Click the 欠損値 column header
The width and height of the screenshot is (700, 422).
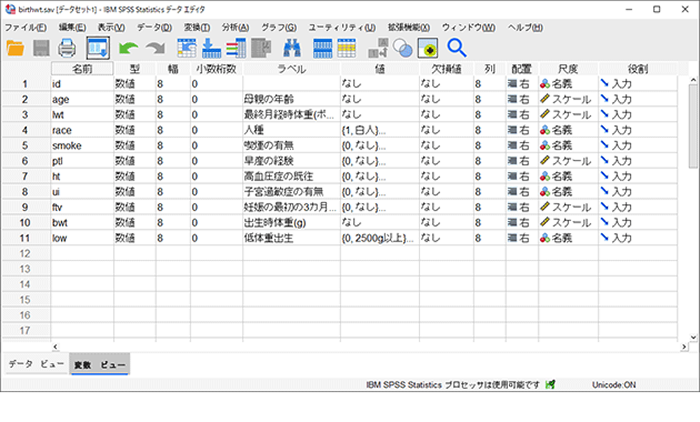[446, 69]
